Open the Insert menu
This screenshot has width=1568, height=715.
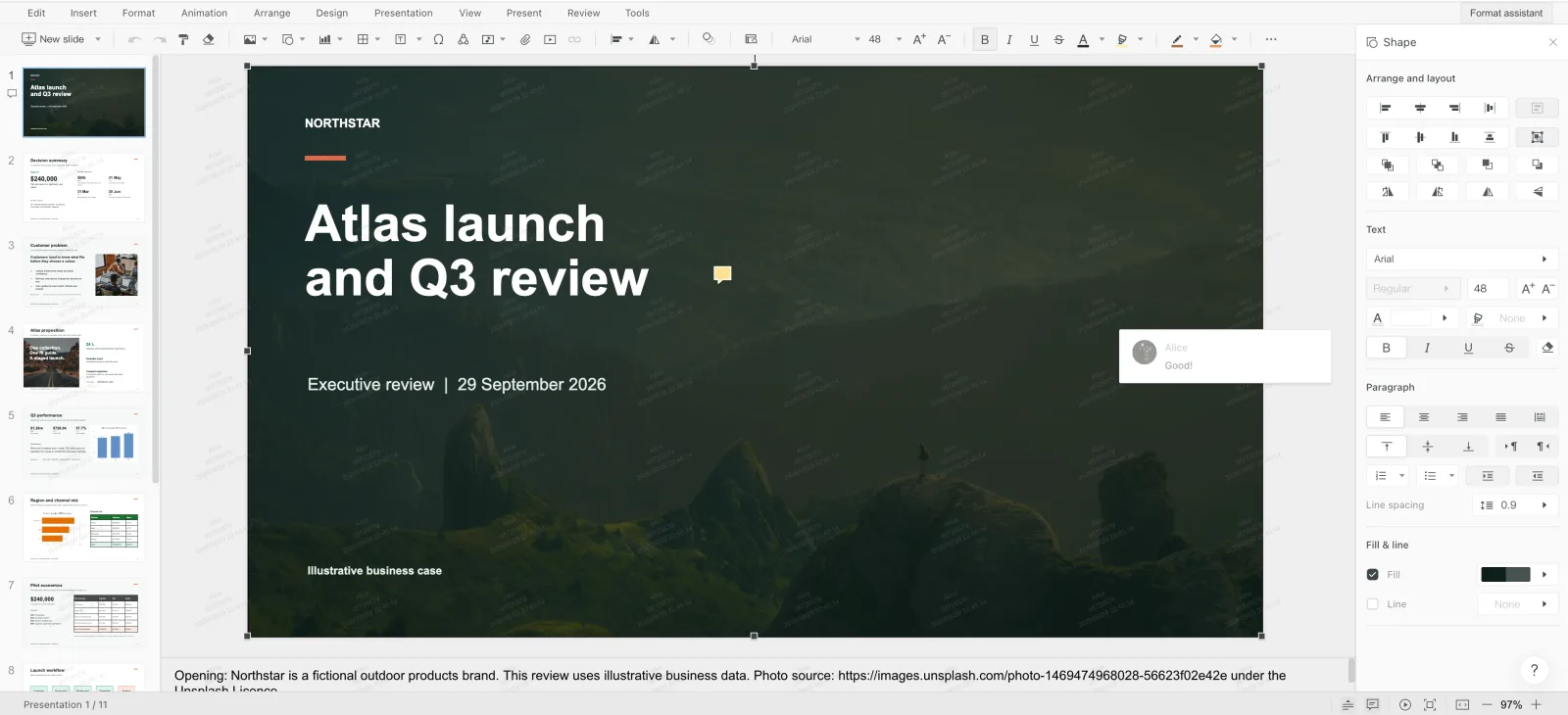click(83, 13)
